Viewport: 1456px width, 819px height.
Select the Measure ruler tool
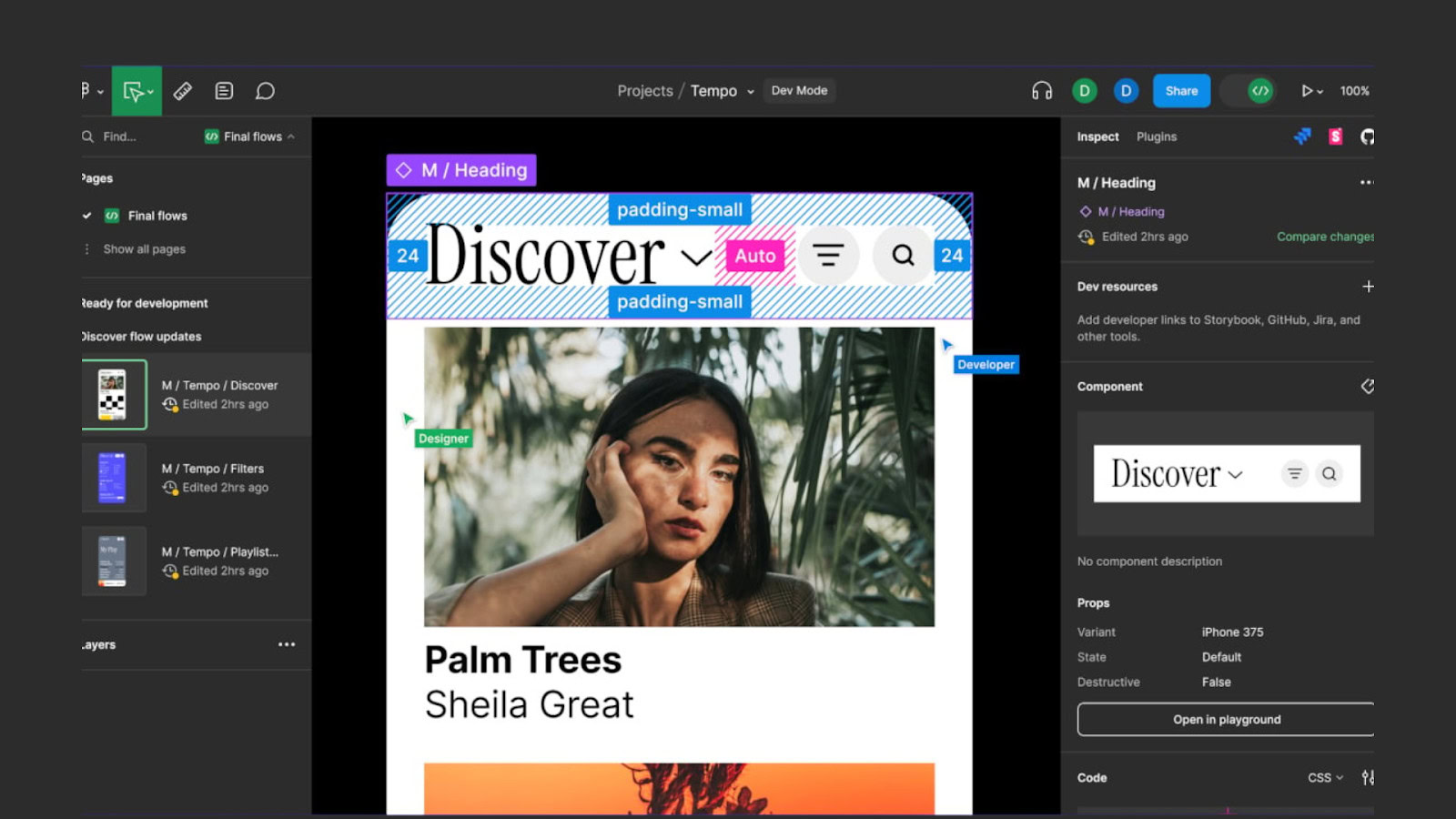(183, 91)
